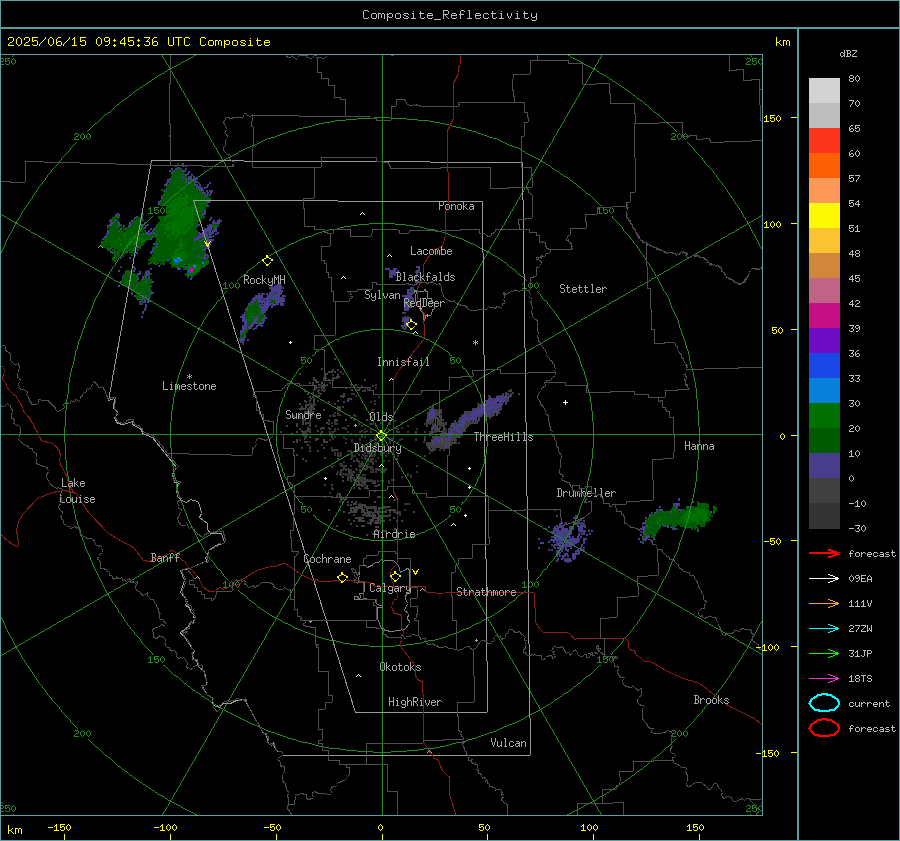Click the Innisfail town label
This screenshot has height=841, width=900.
click(403, 362)
